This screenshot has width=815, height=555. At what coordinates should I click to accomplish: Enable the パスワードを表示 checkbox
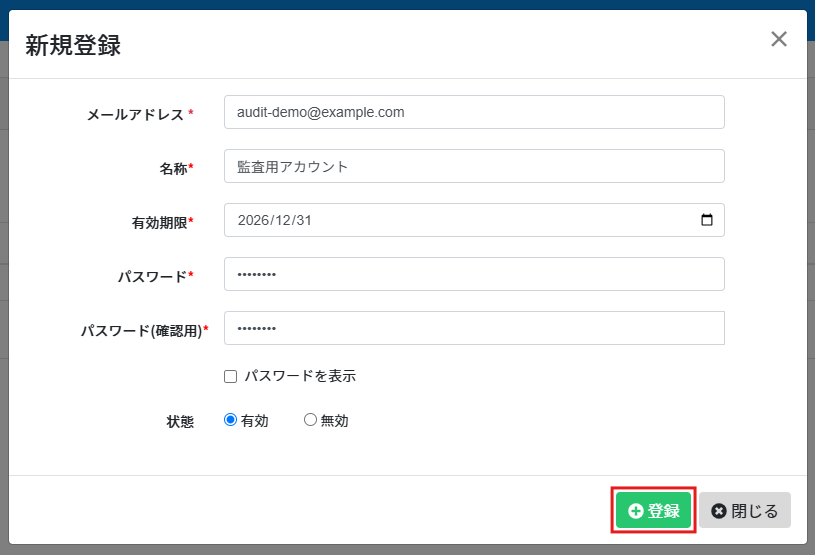[x=230, y=376]
